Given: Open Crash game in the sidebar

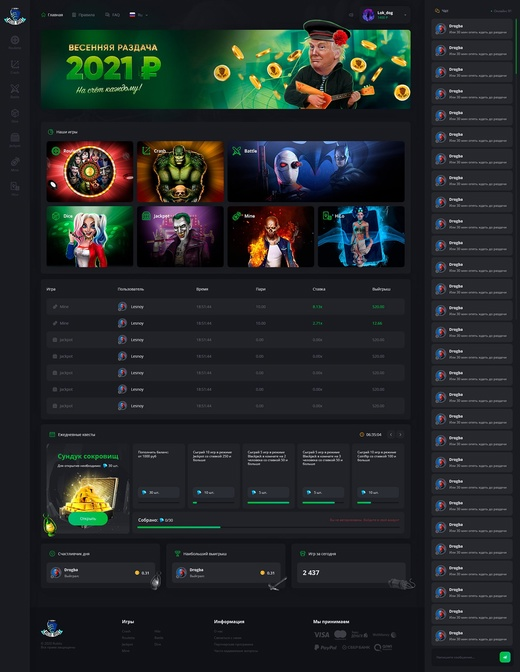Looking at the screenshot, I should click(x=15, y=66).
